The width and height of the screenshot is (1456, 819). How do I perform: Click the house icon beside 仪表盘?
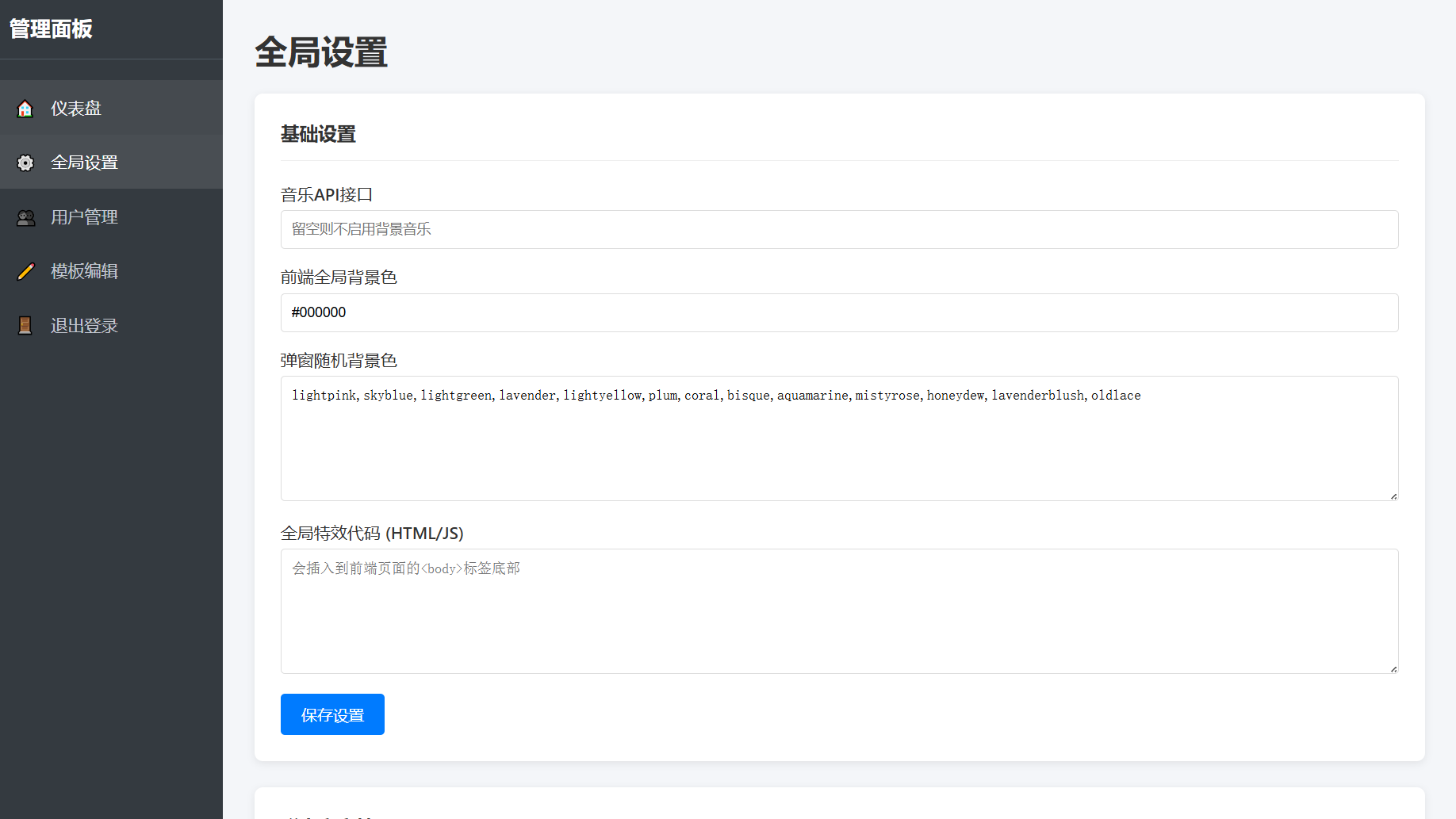click(x=25, y=109)
